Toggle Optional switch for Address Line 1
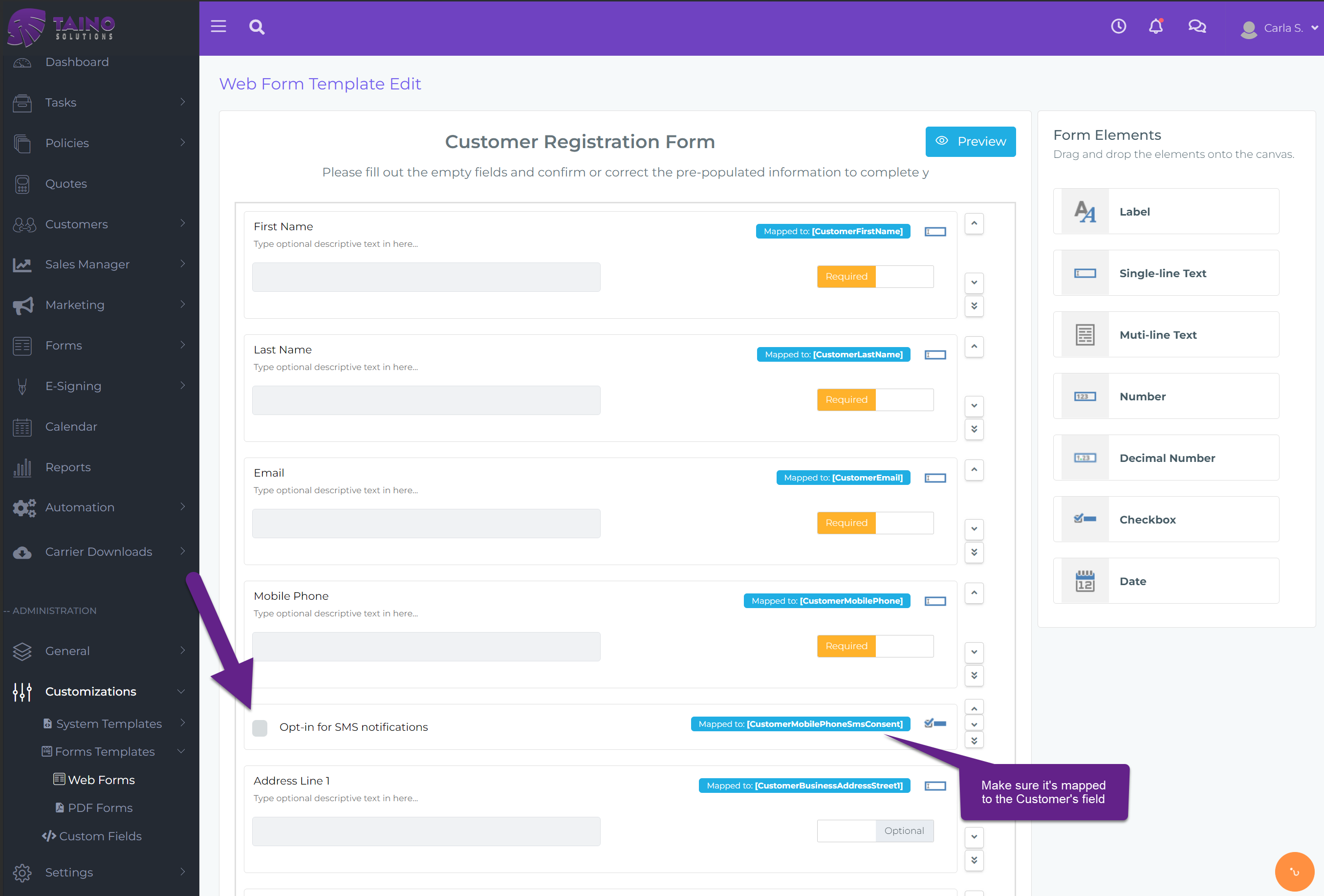This screenshot has height=896, width=1324. (875, 830)
